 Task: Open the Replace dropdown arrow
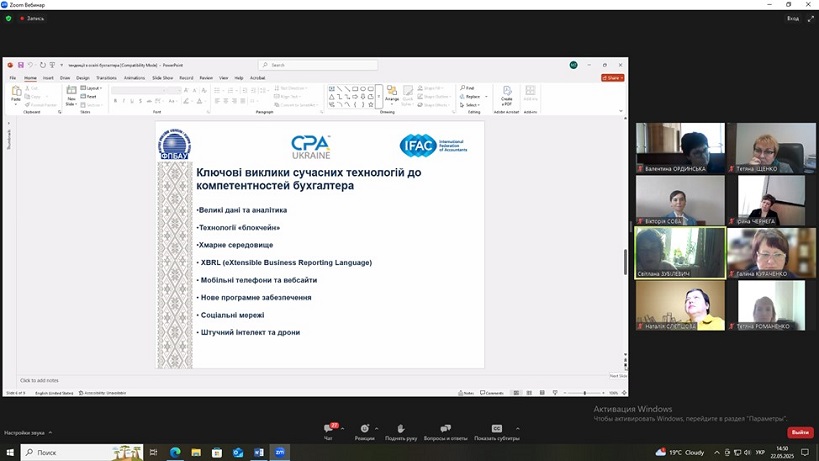pos(486,97)
